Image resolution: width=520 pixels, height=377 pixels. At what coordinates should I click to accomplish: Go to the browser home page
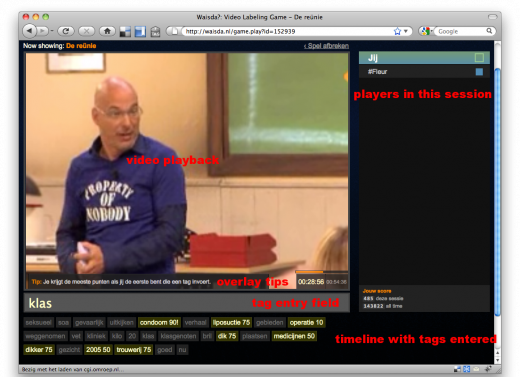(107, 31)
